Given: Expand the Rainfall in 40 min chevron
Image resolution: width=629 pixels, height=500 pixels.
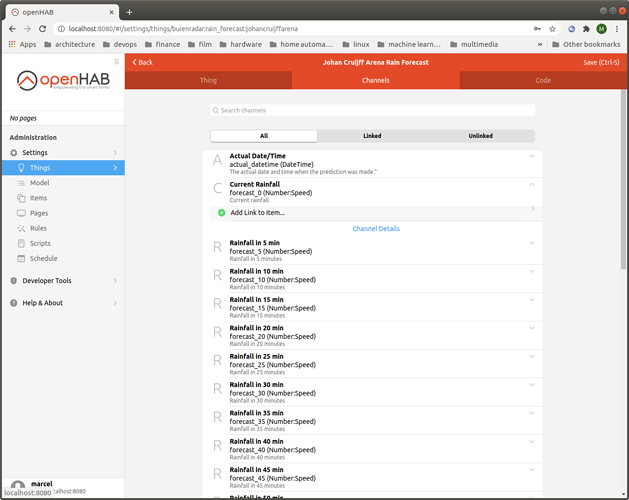Looking at the screenshot, I should [x=532, y=441].
